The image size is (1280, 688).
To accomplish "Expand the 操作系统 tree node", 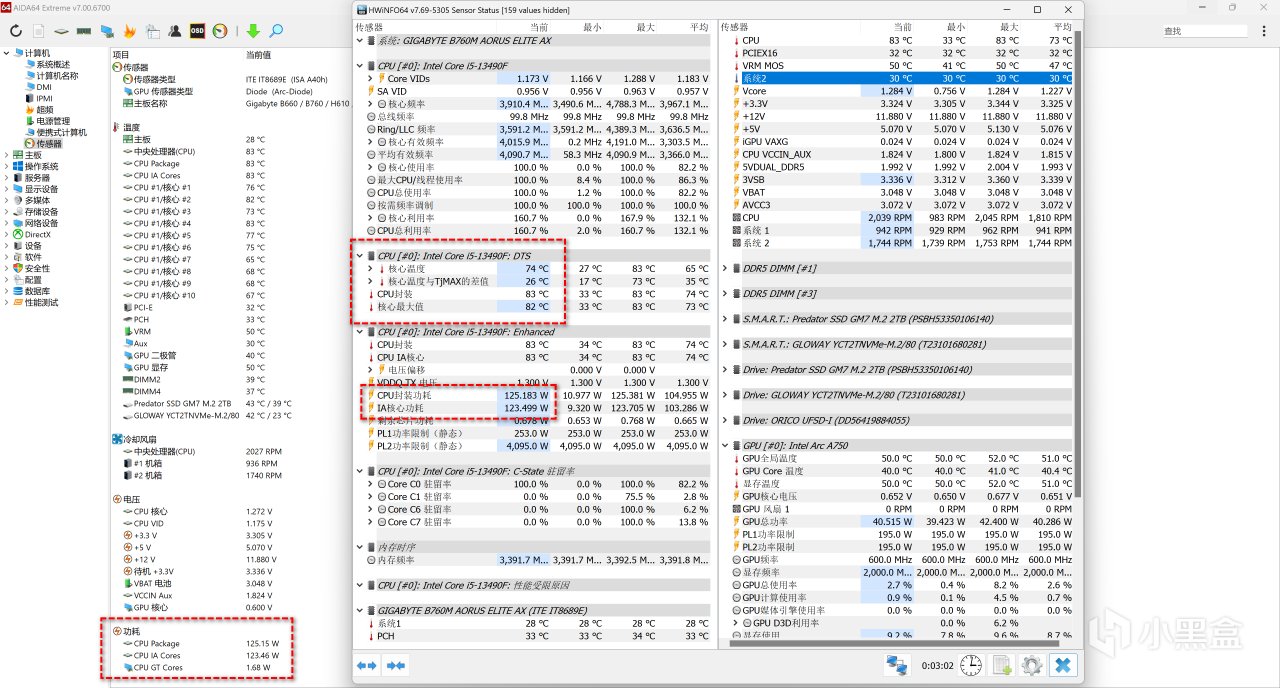I will click(x=7, y=167).
